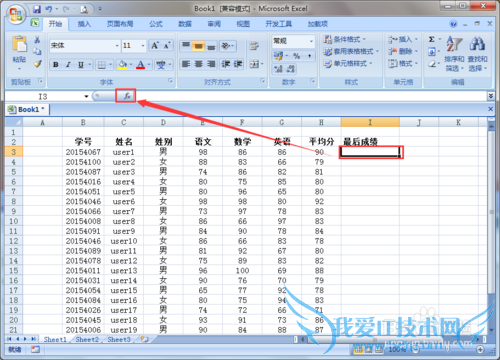Select row 3 header

[x=14, y=152]
